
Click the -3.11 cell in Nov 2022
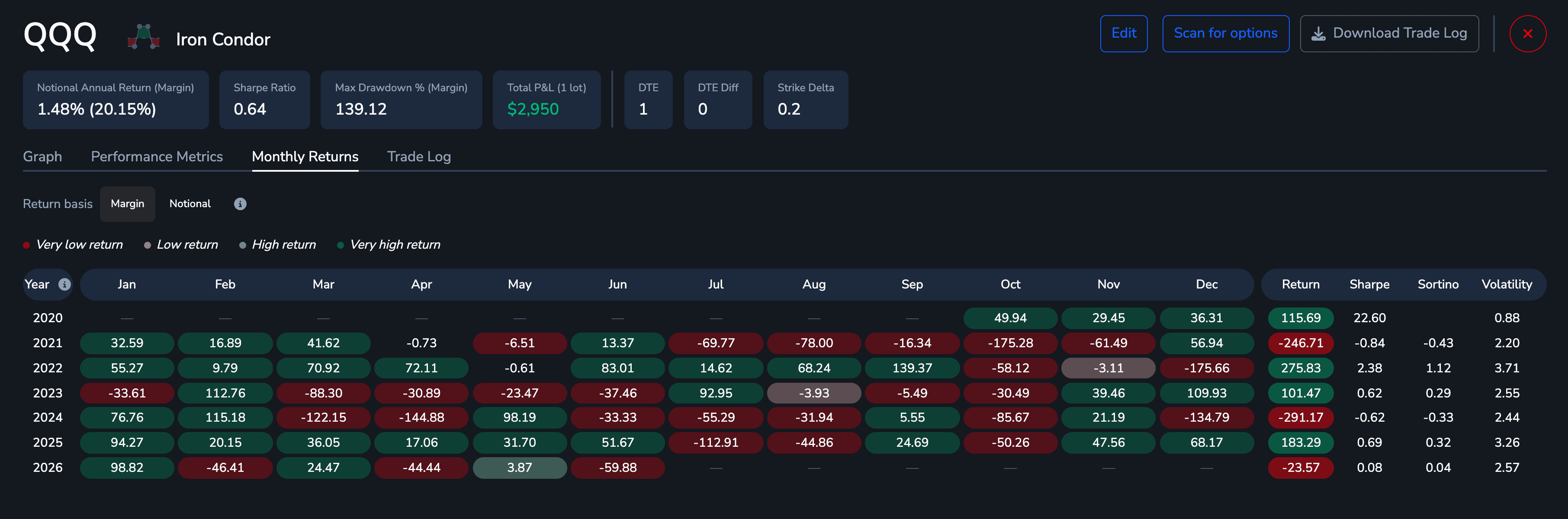pyautogui.click(x=1109, y=368)
